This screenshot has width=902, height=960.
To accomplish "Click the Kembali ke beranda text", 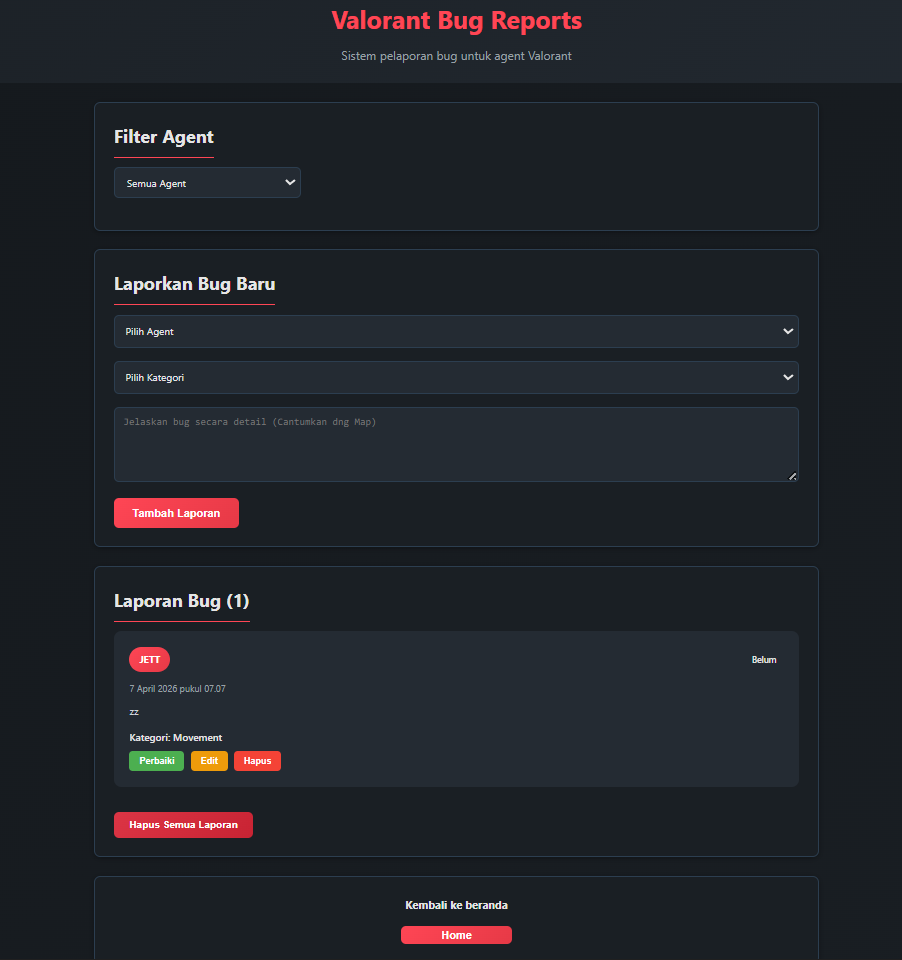I will (x=456, y=905).
